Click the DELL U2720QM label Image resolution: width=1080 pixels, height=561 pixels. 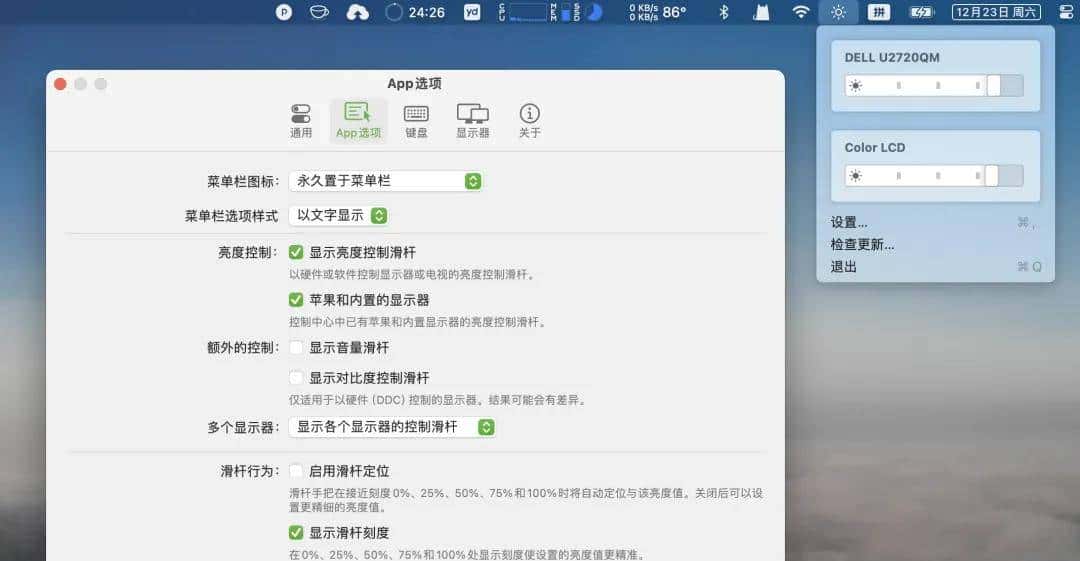(892, 58)
